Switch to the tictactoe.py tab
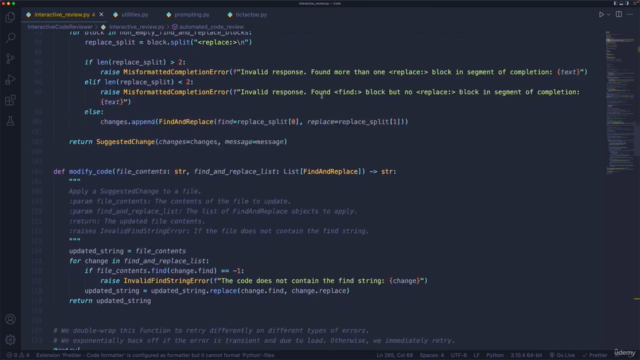 pos(251,15)
